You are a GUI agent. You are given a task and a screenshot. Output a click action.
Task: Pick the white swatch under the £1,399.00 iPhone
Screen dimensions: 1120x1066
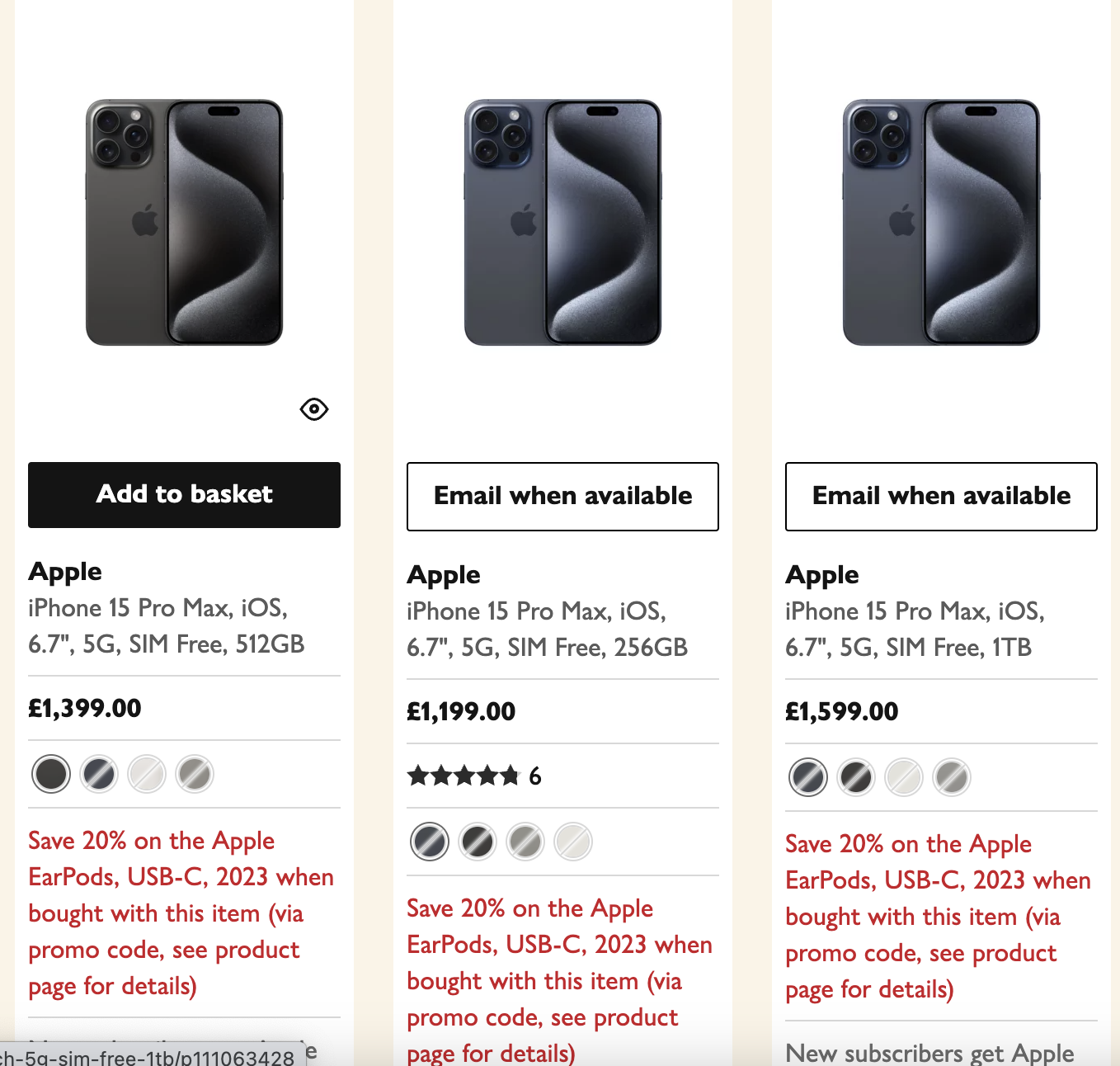[x=147, y=774]
